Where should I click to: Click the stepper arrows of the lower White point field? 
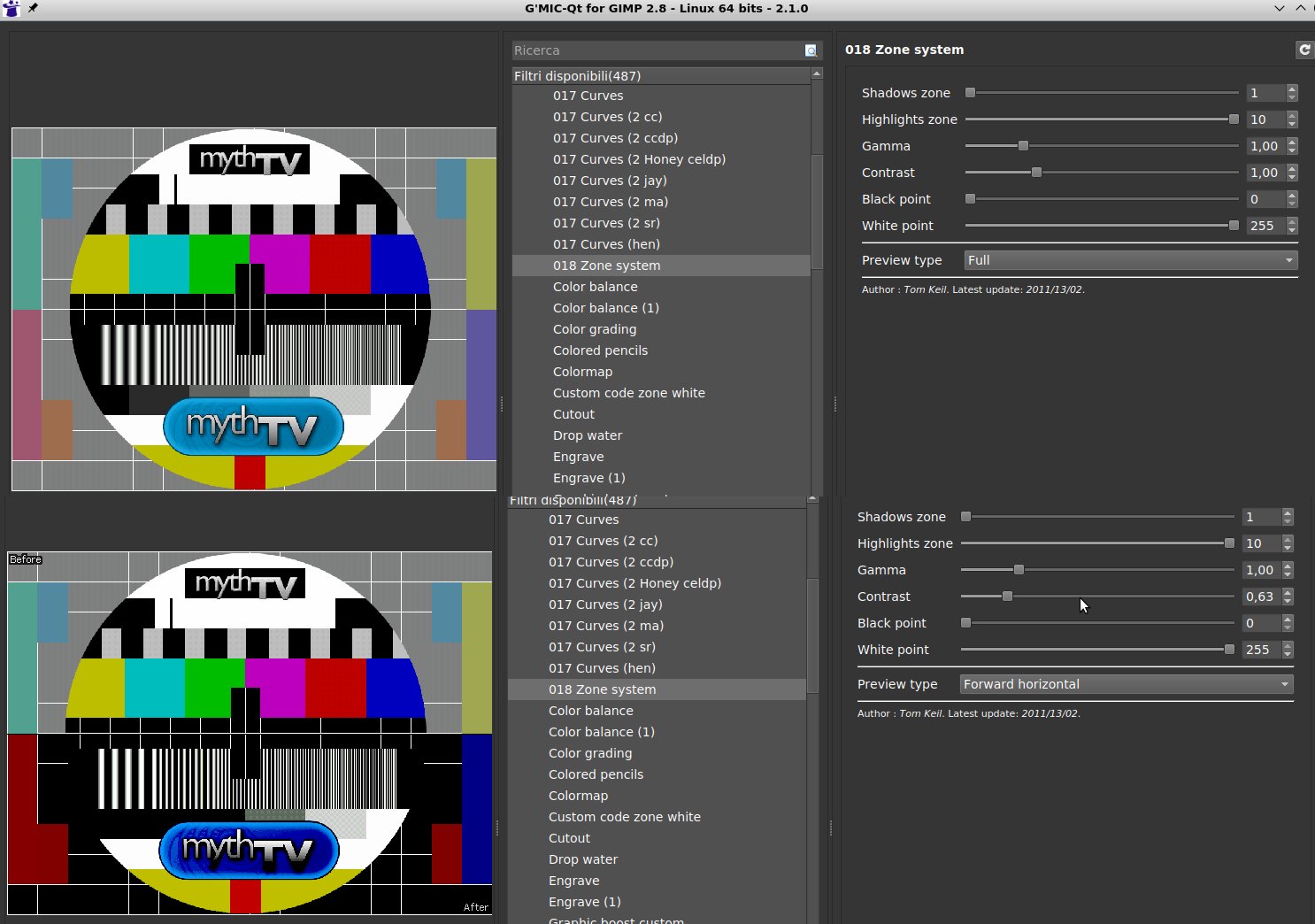(x=1288, y=650)
